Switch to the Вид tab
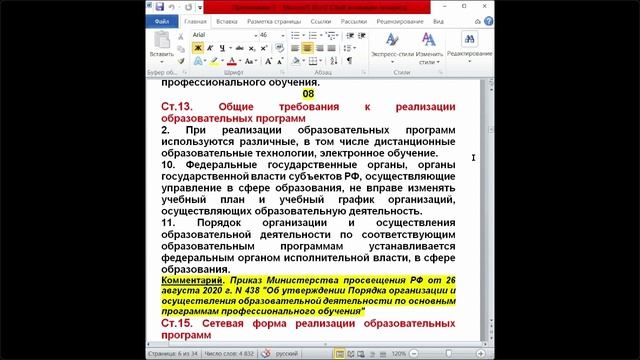This screenshot has height=360, width=640. pos(438,21)
